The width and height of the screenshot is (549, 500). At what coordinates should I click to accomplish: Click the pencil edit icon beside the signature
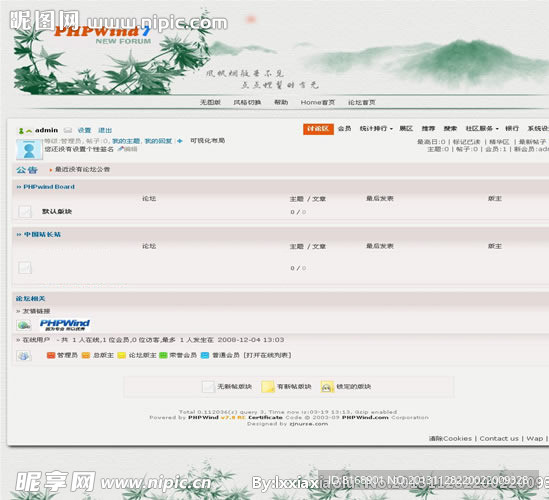point(121,149)
